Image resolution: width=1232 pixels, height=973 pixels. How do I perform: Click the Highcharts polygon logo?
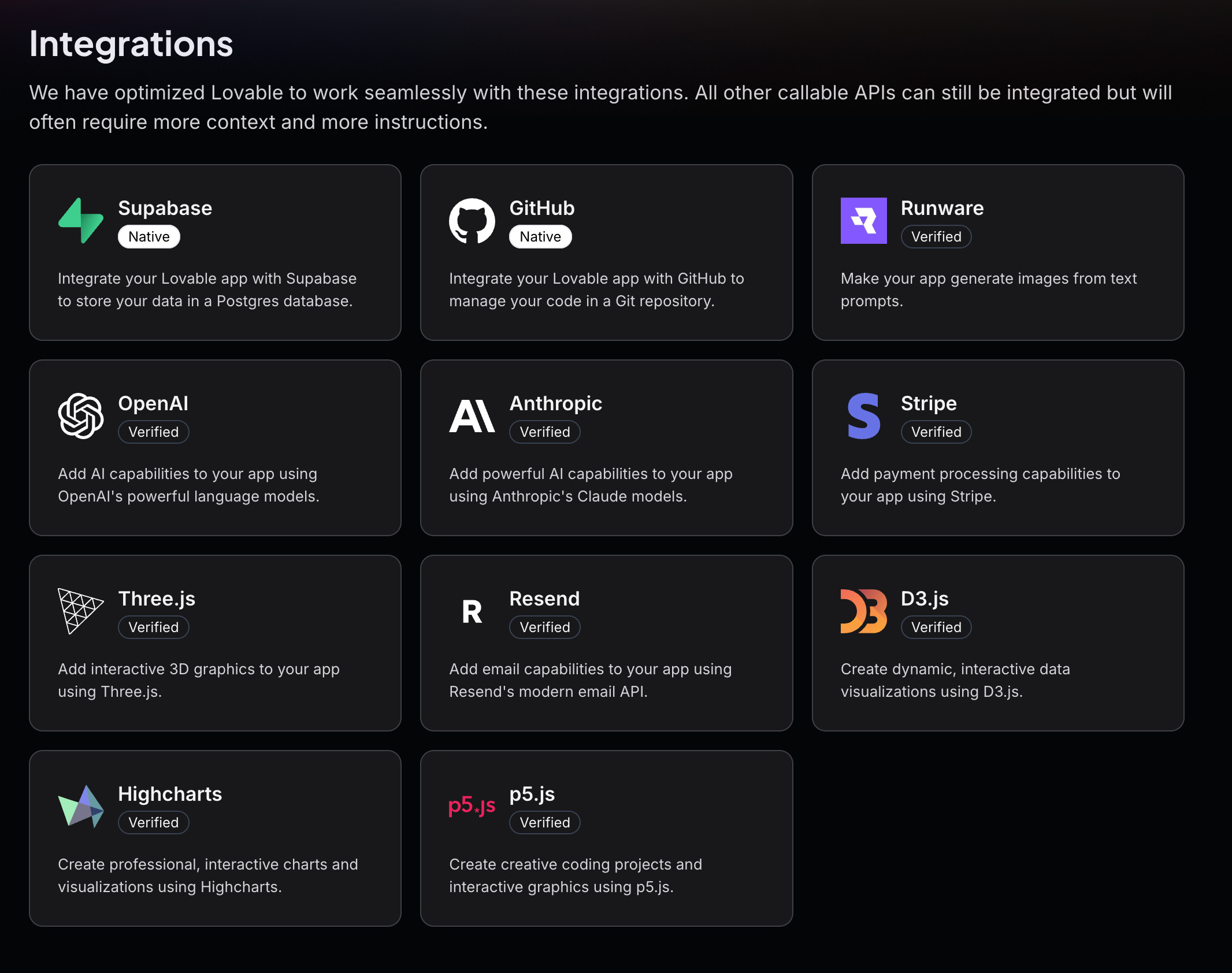[81, 807]
